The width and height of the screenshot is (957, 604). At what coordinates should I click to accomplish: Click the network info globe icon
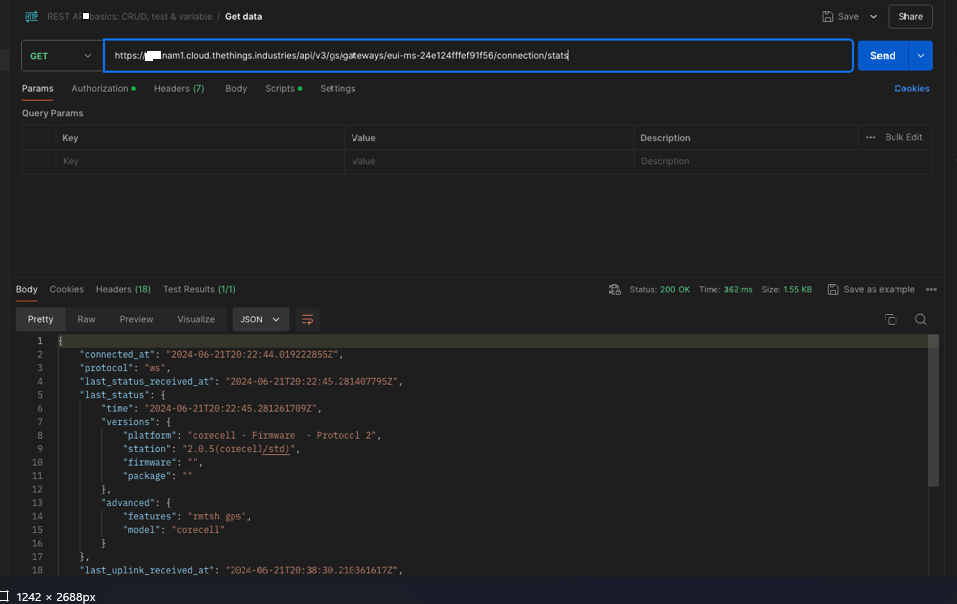(x=615, y=289)
